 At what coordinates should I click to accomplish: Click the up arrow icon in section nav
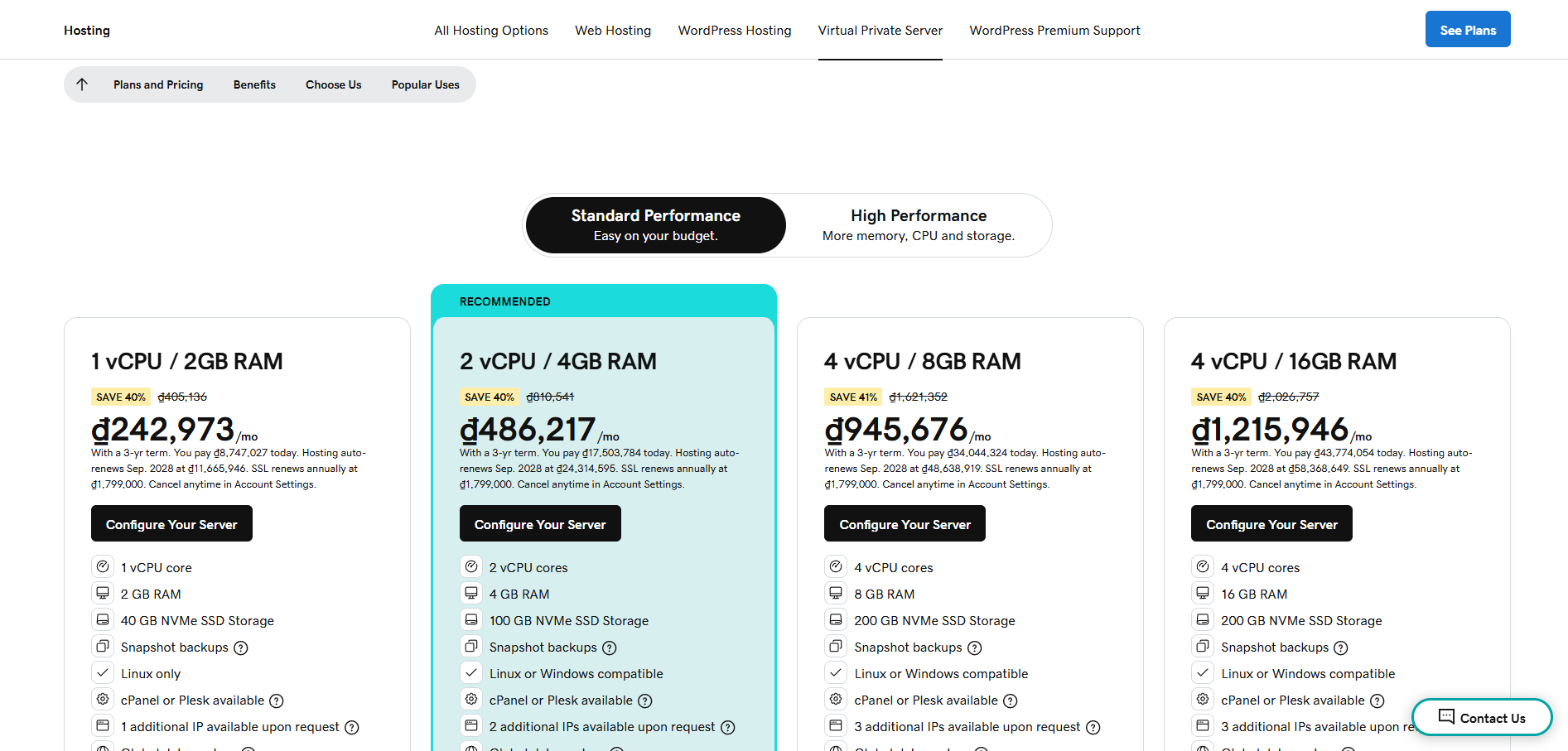coord(82,84)
